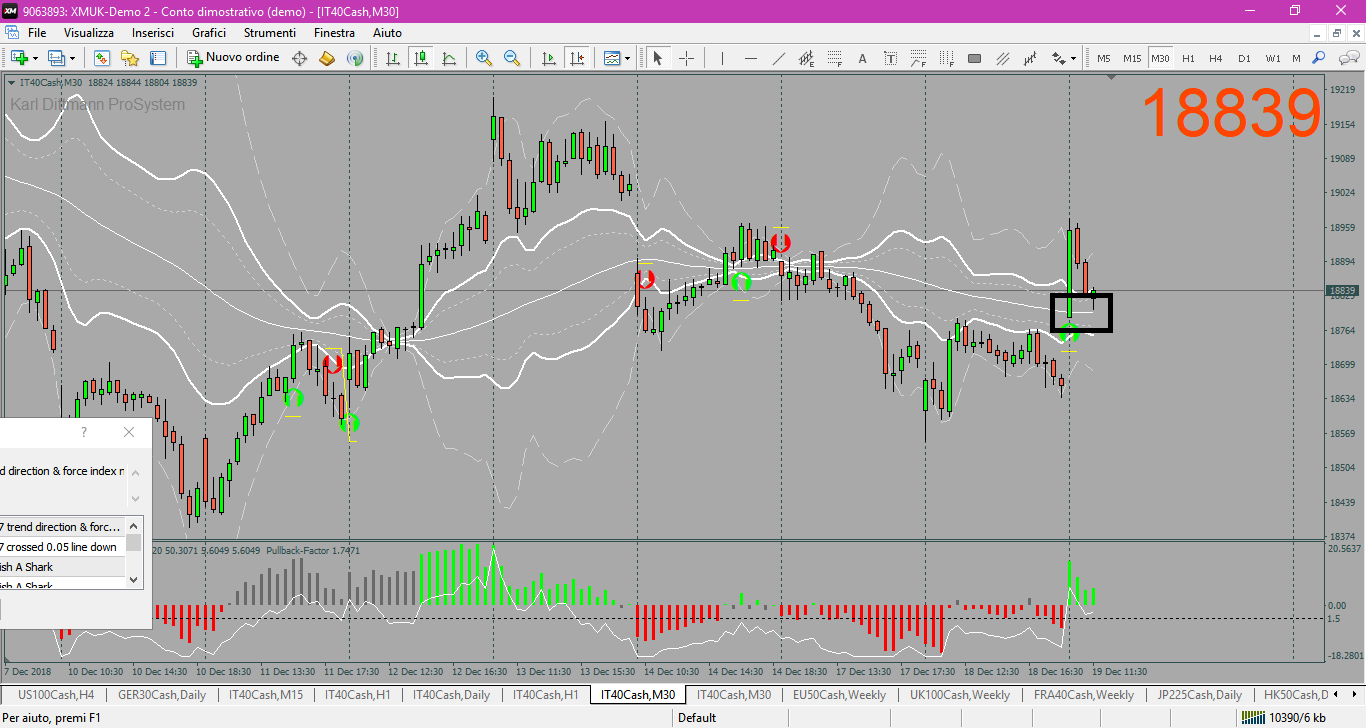
Task: Select the crosshair tool
Action: point(686,58)
